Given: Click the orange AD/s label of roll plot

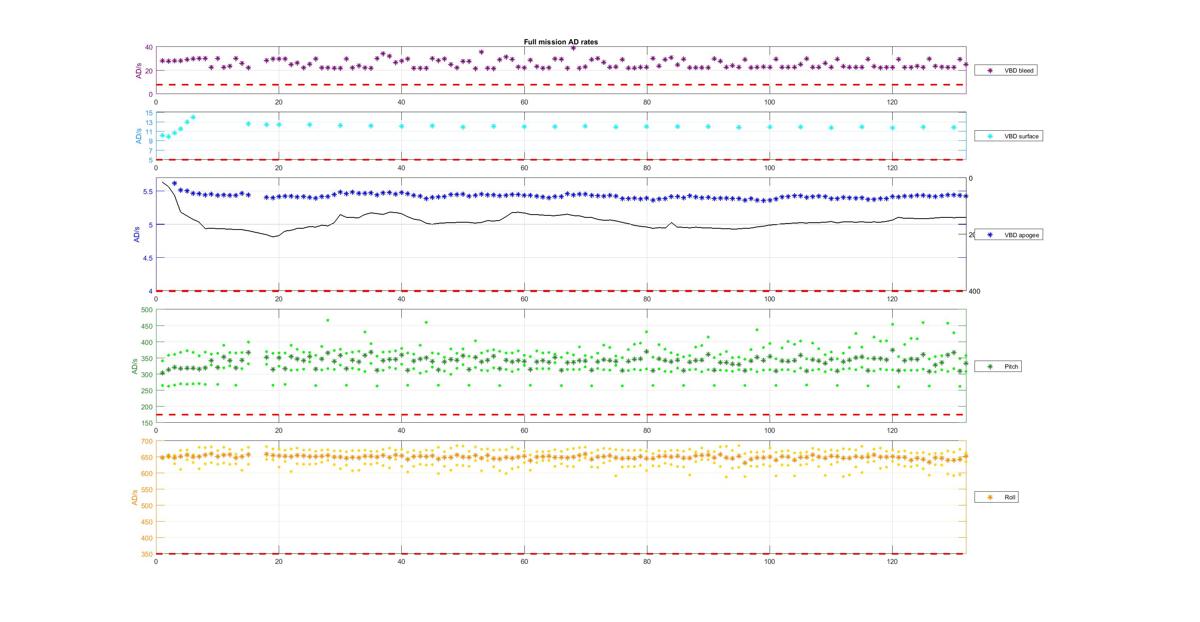Looking at the screenshot, I should 134,497.
